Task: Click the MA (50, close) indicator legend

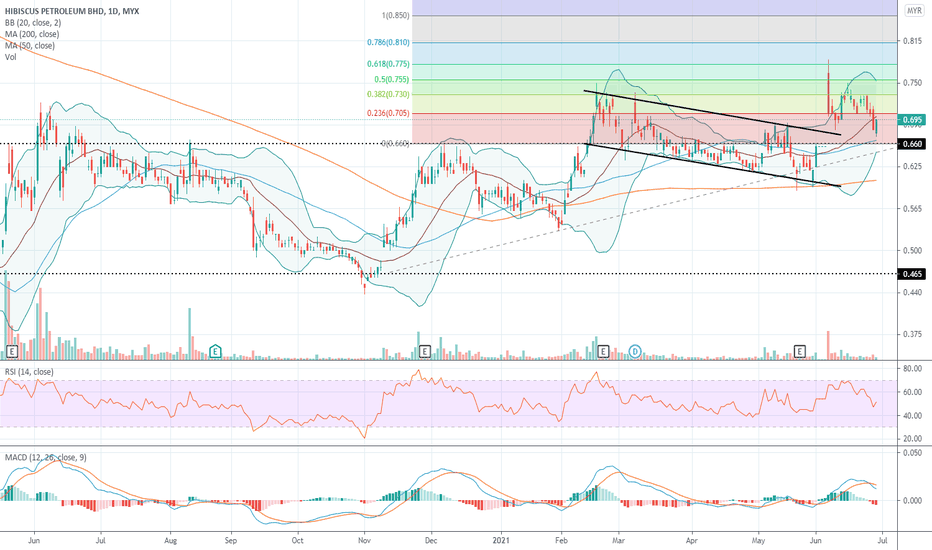Action: tap(30, 46)
